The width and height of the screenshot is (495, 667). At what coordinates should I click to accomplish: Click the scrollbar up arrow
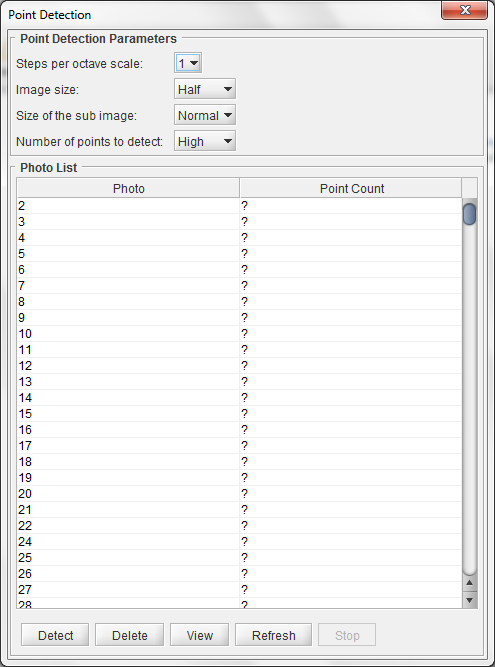[469, 583]
